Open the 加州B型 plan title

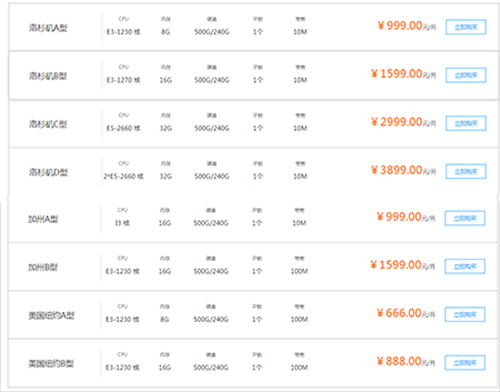click(x=43, y=267)
